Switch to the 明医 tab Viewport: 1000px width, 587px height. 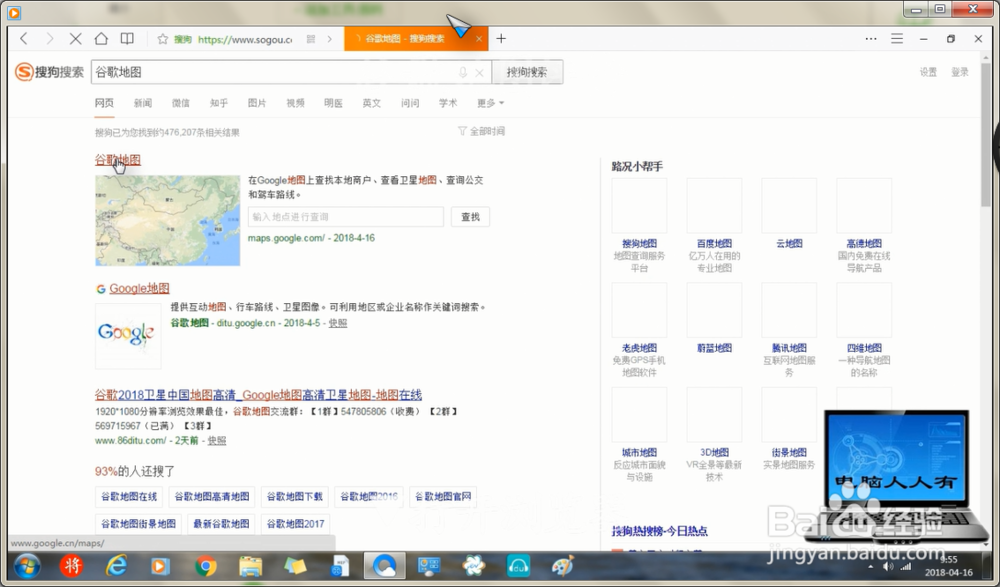coord(334,103)
